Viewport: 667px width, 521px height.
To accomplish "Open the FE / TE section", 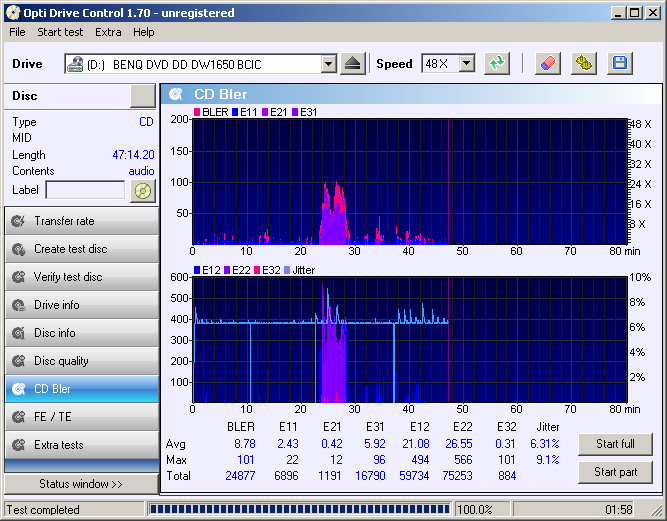I will (82, 417).
